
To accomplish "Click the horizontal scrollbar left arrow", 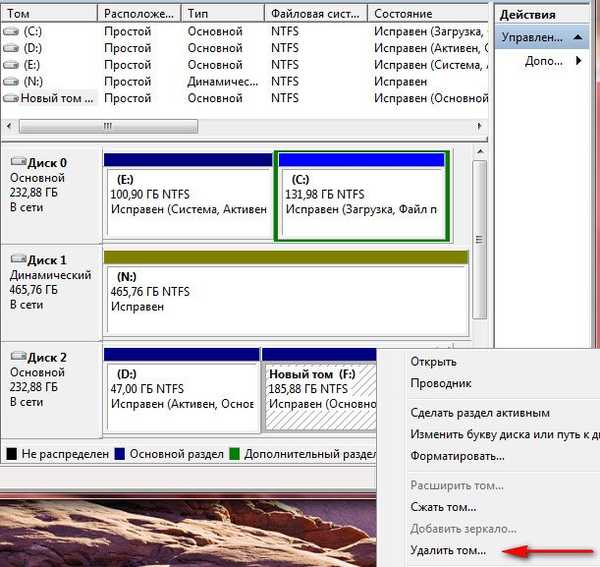I will pyautogui.click(x=9, y=126).
